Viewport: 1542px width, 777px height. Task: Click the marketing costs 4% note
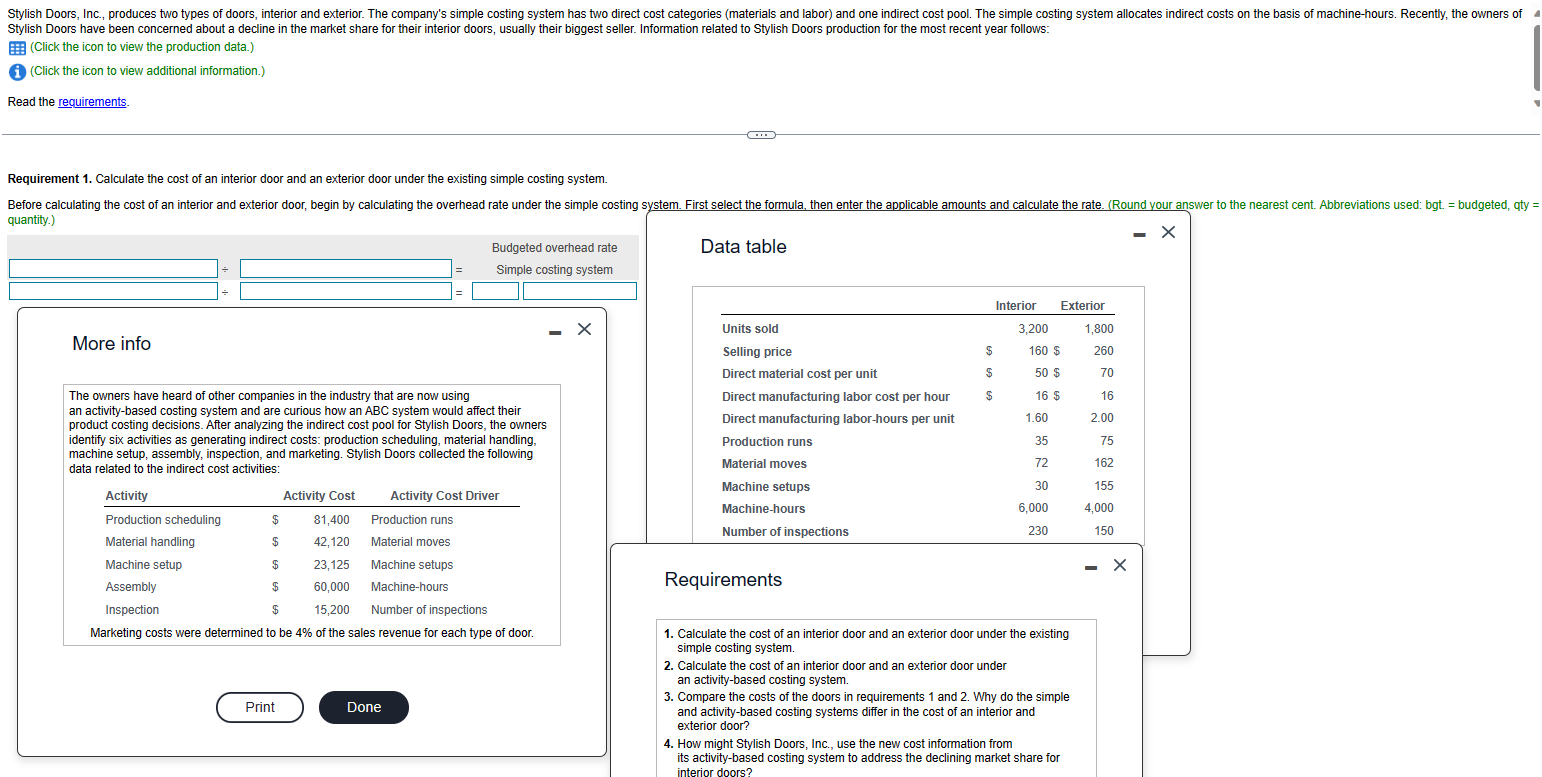(x=312, y=633)
